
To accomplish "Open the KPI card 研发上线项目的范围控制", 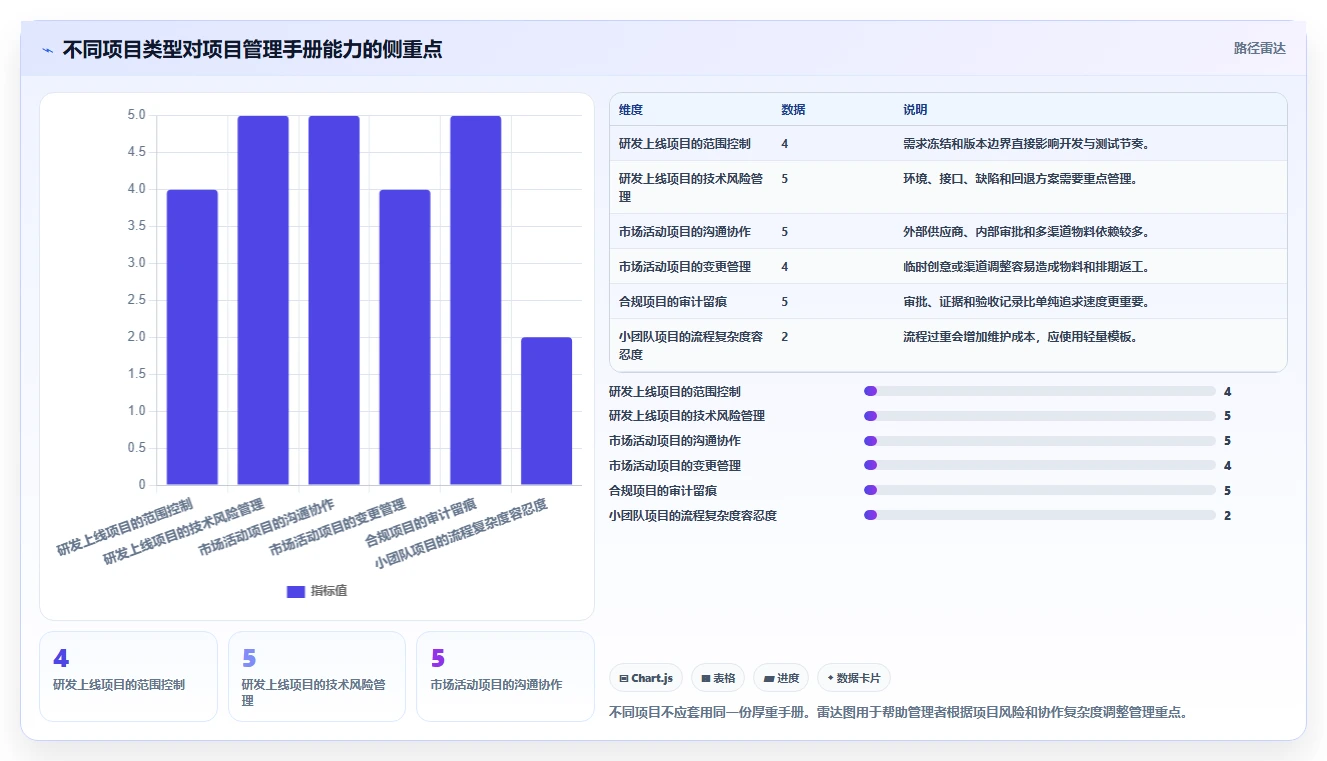I will (x=128, y=676).
